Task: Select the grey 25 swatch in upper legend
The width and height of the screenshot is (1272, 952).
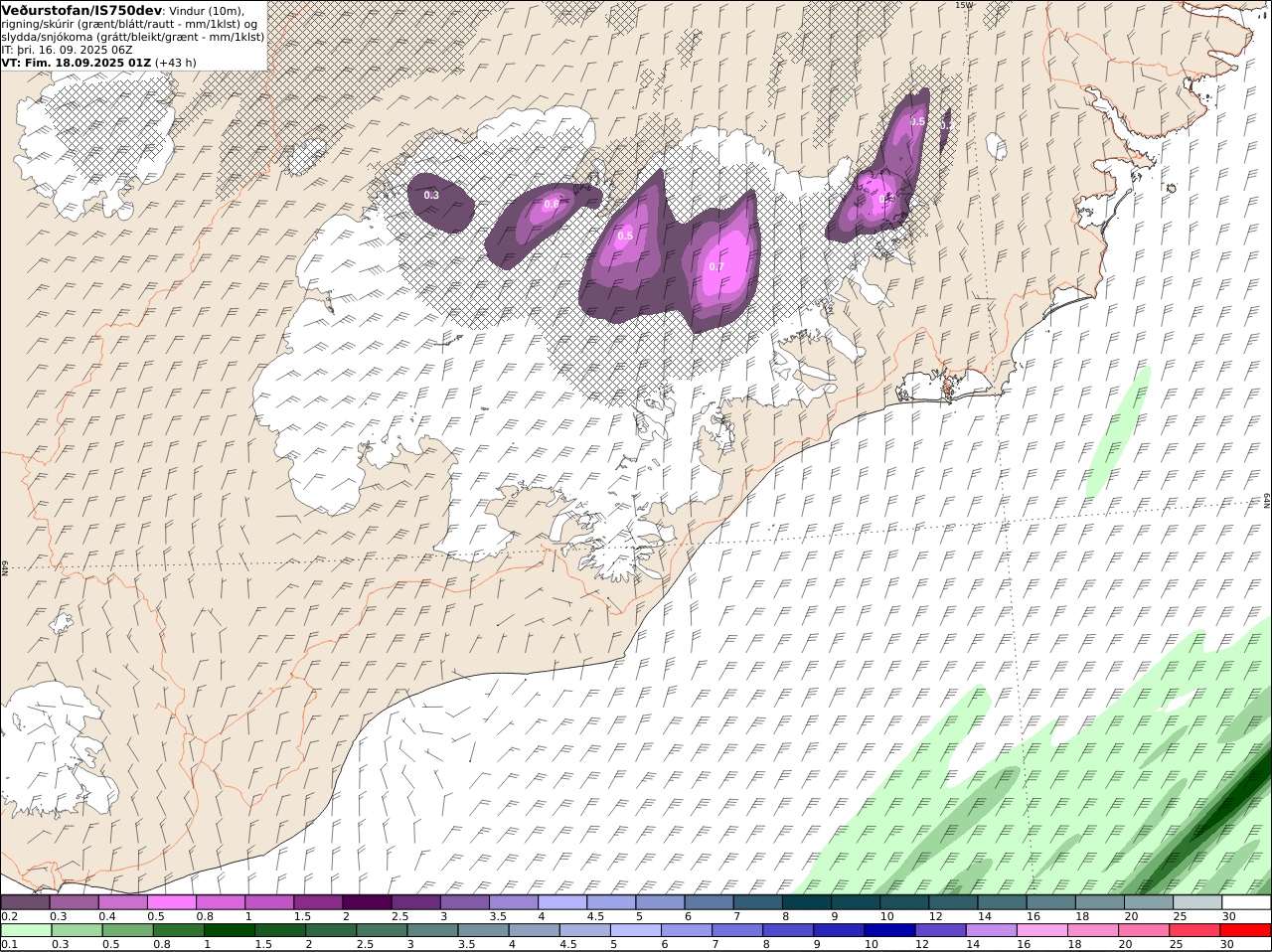Action: 1198,902
